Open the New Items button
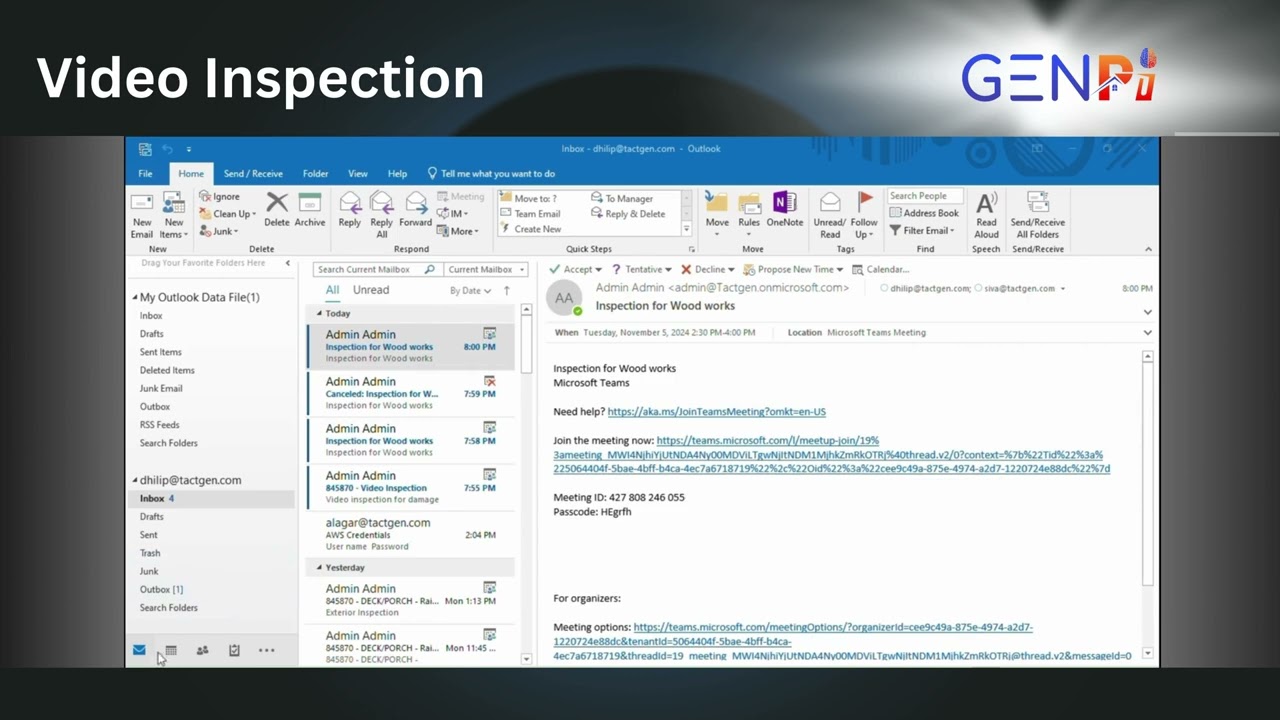Screen dimensions: 1280x720 click(x=174, y=215)
